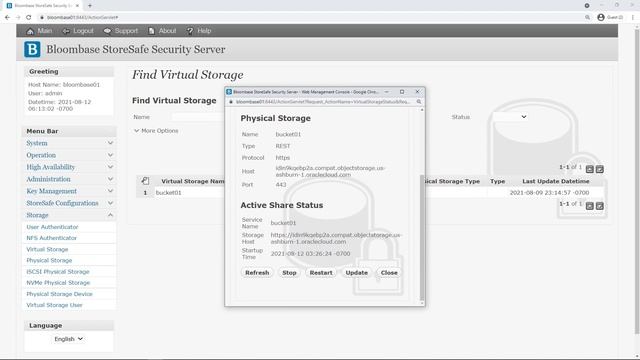Open Physical Storage menu item
The width and height of the screenshot is (640, 360).
49,260
